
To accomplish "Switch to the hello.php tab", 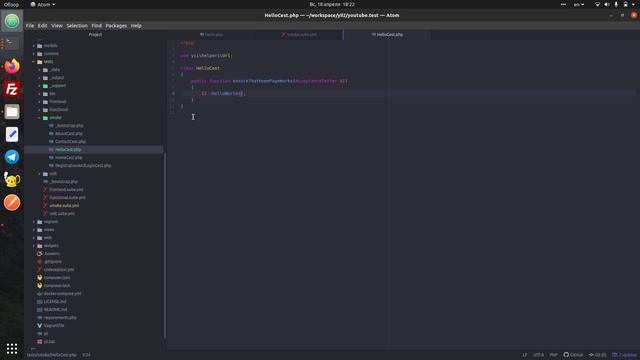I will (x=211, y=35).
